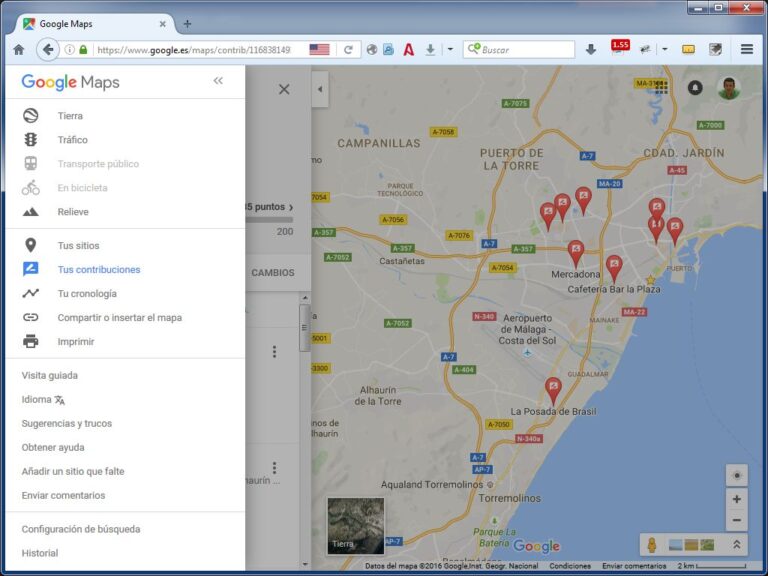Click the terrain mountain icon
The height and width of the screenshot is (576, 768).
point(30,212)
